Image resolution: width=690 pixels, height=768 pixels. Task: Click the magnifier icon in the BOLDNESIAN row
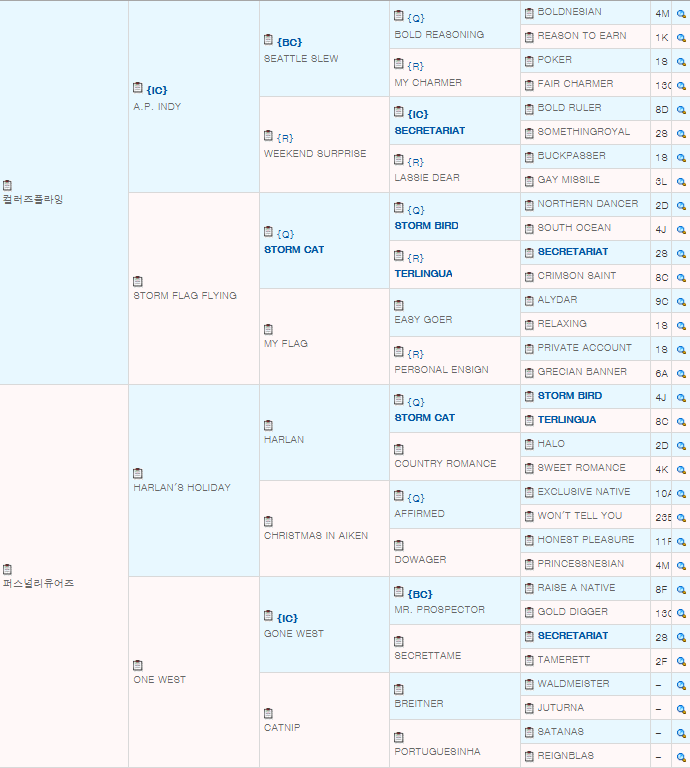(681, 14)
